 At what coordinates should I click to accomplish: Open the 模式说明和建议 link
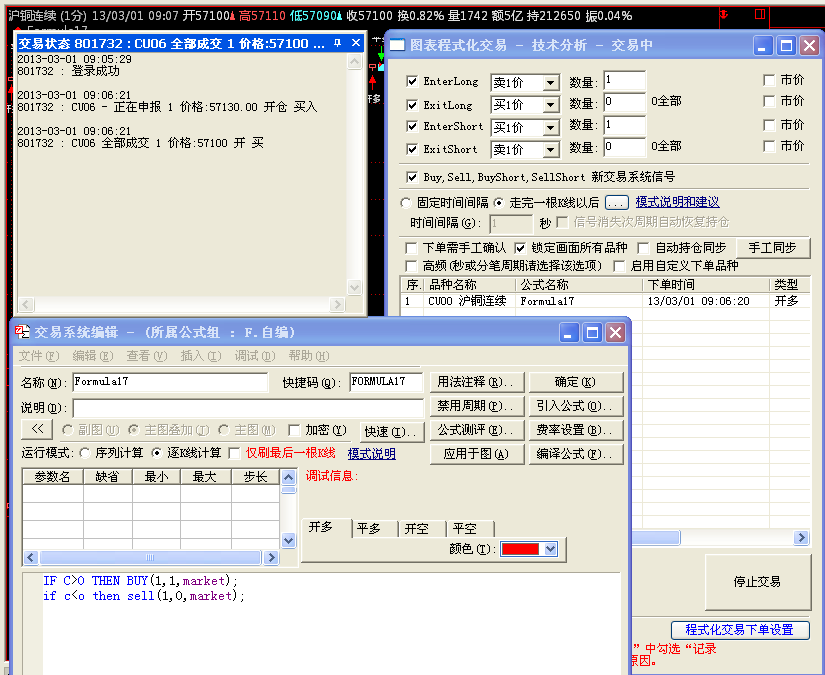677,202
